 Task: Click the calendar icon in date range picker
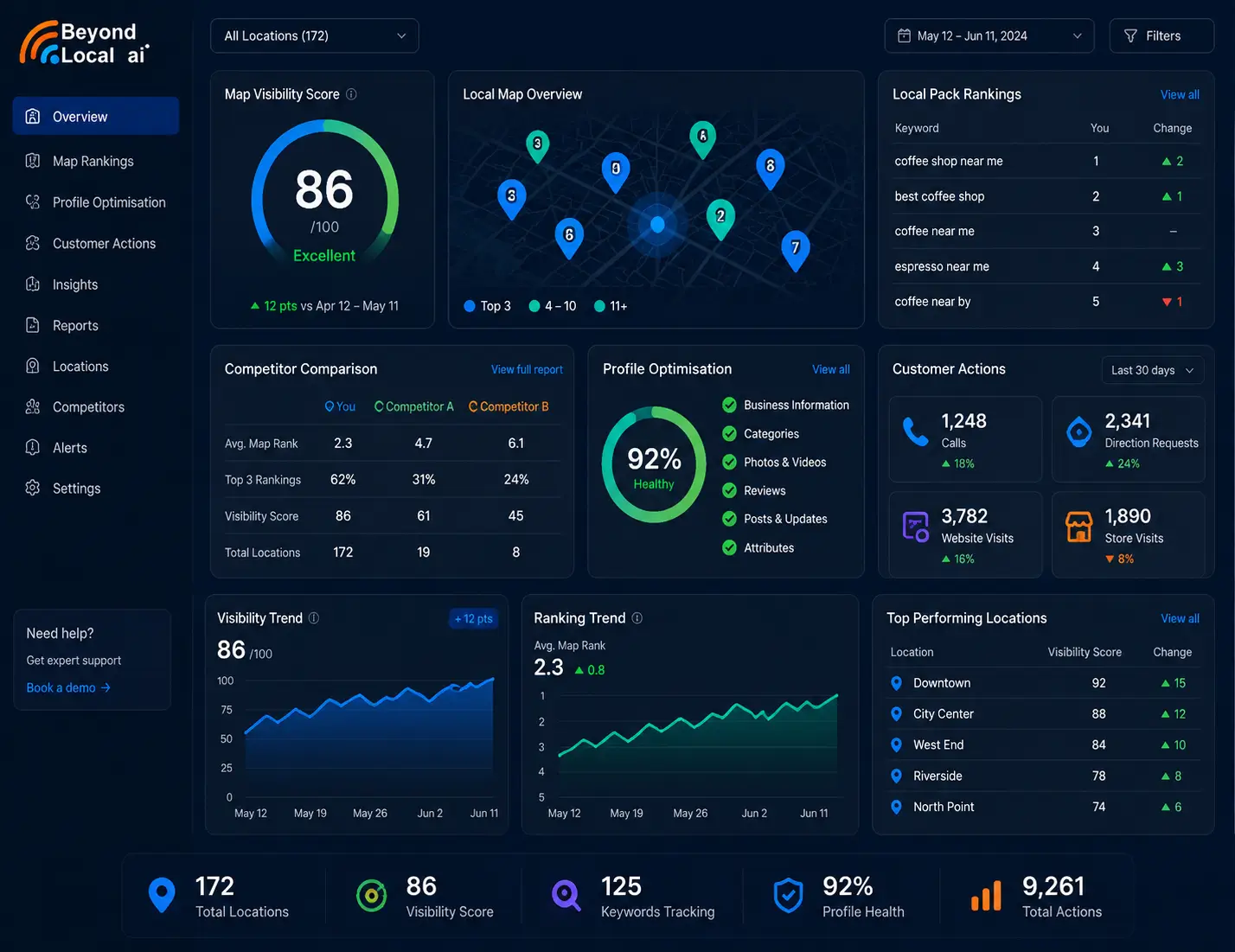(904, 35)
